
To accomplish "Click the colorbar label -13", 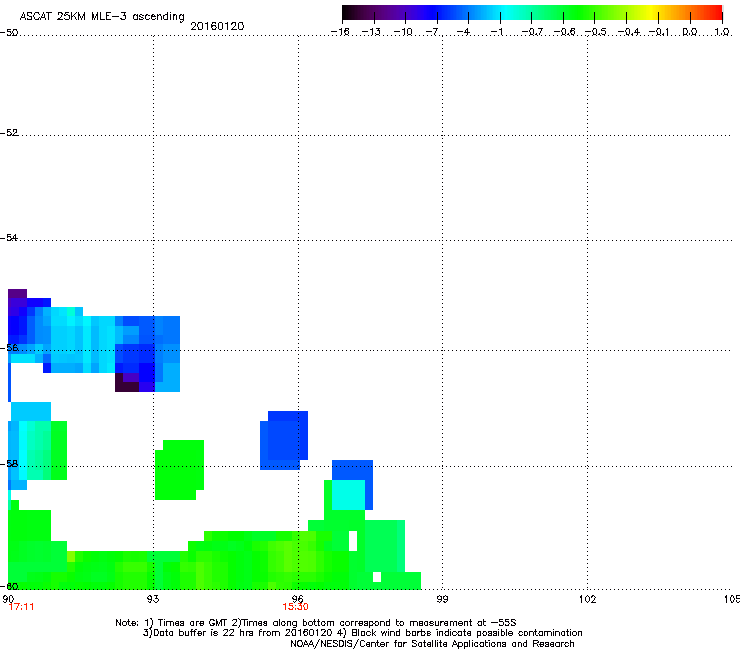I will point(371,32).
